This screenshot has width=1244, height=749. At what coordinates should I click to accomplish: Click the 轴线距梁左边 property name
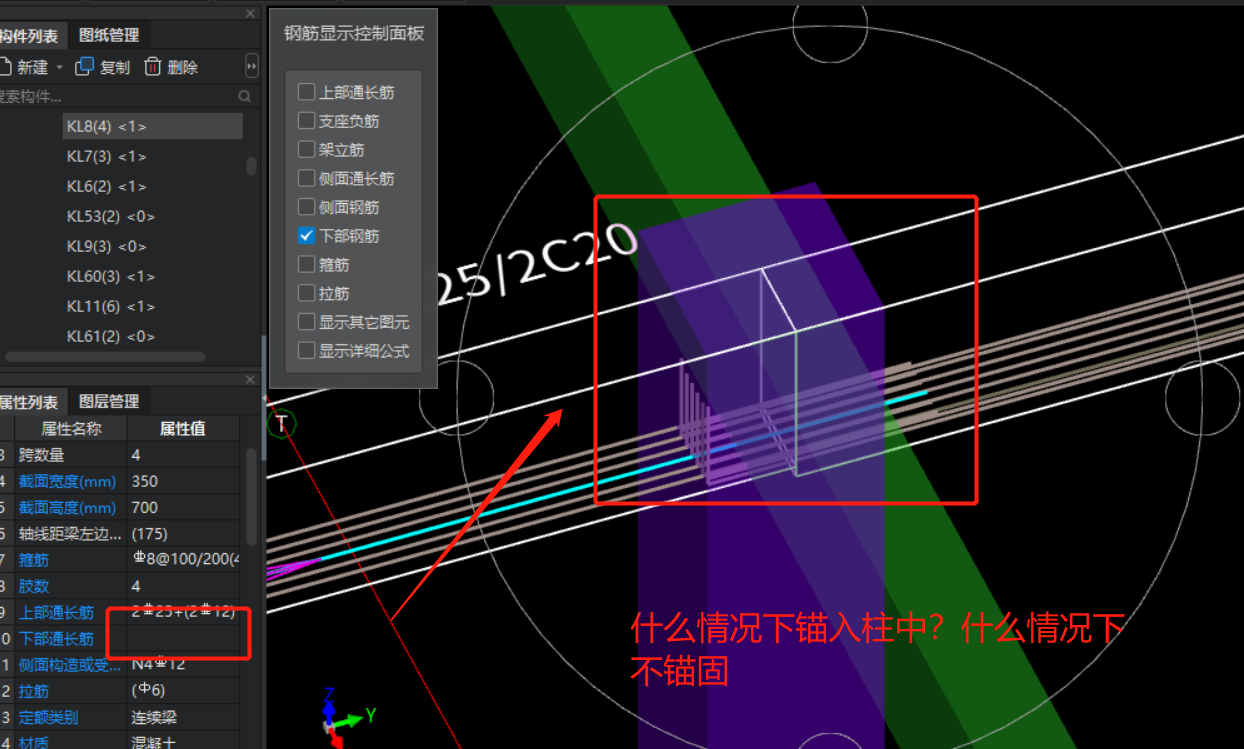[x=69, y=533]
